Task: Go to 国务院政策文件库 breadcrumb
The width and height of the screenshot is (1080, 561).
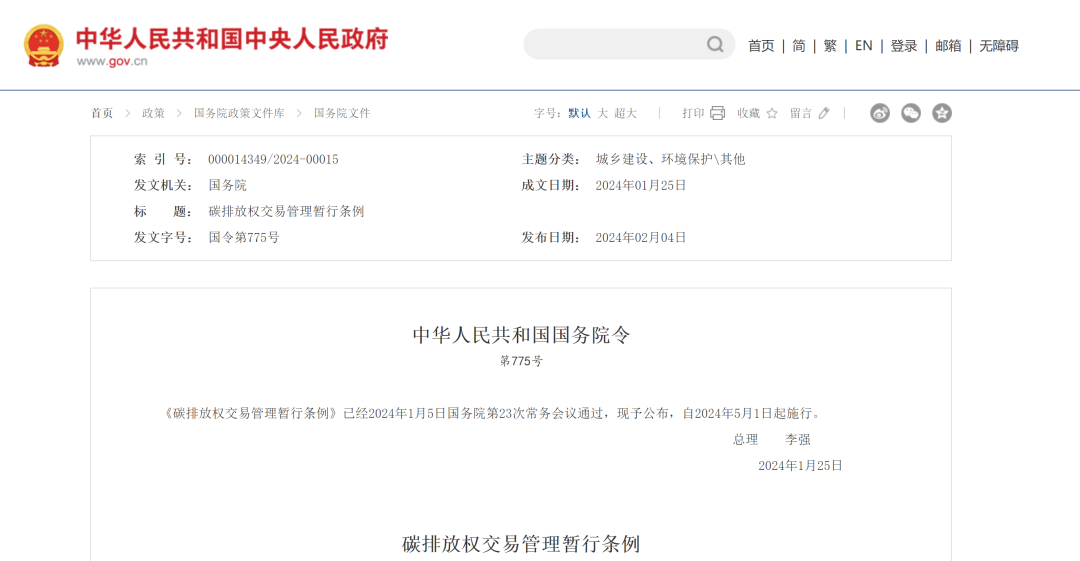Action: click(239, 113)
